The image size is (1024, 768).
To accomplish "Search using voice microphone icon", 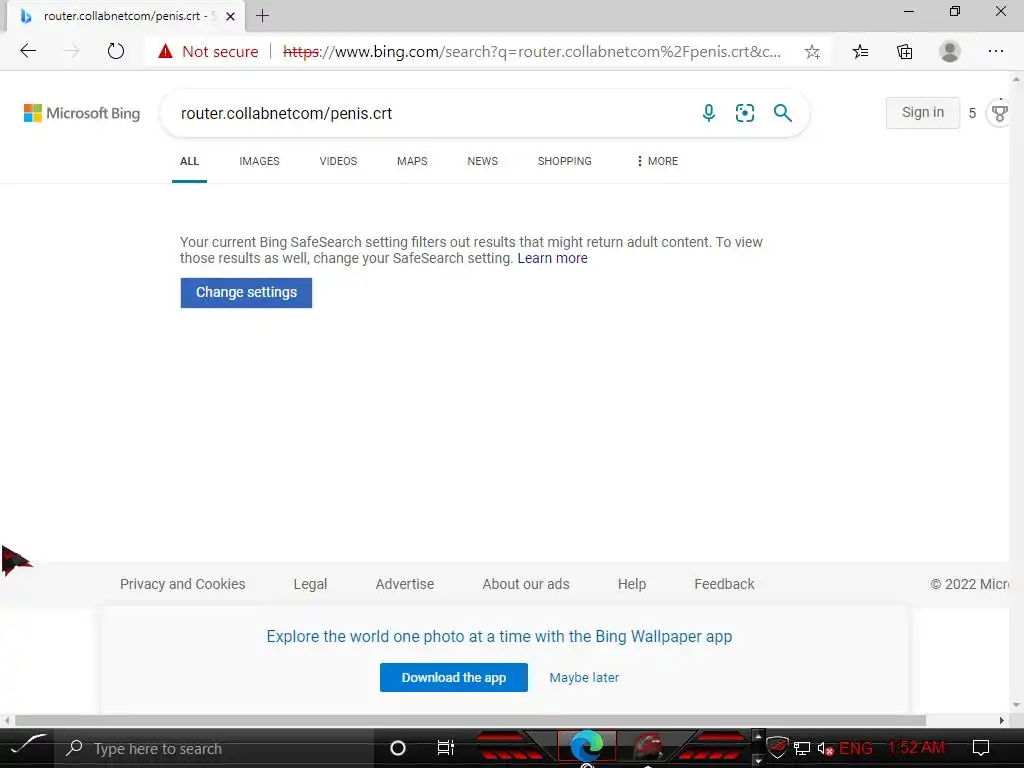I will (x=709, y=113).
